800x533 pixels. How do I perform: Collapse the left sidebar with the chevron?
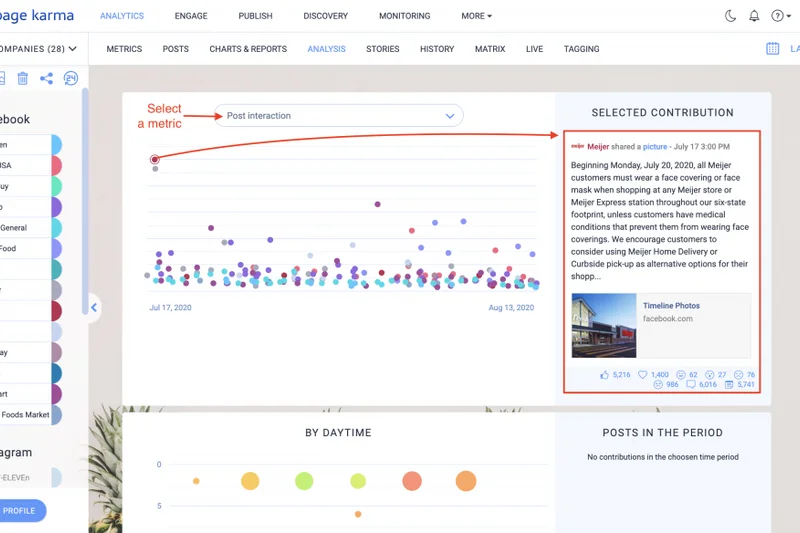[94, 307]
